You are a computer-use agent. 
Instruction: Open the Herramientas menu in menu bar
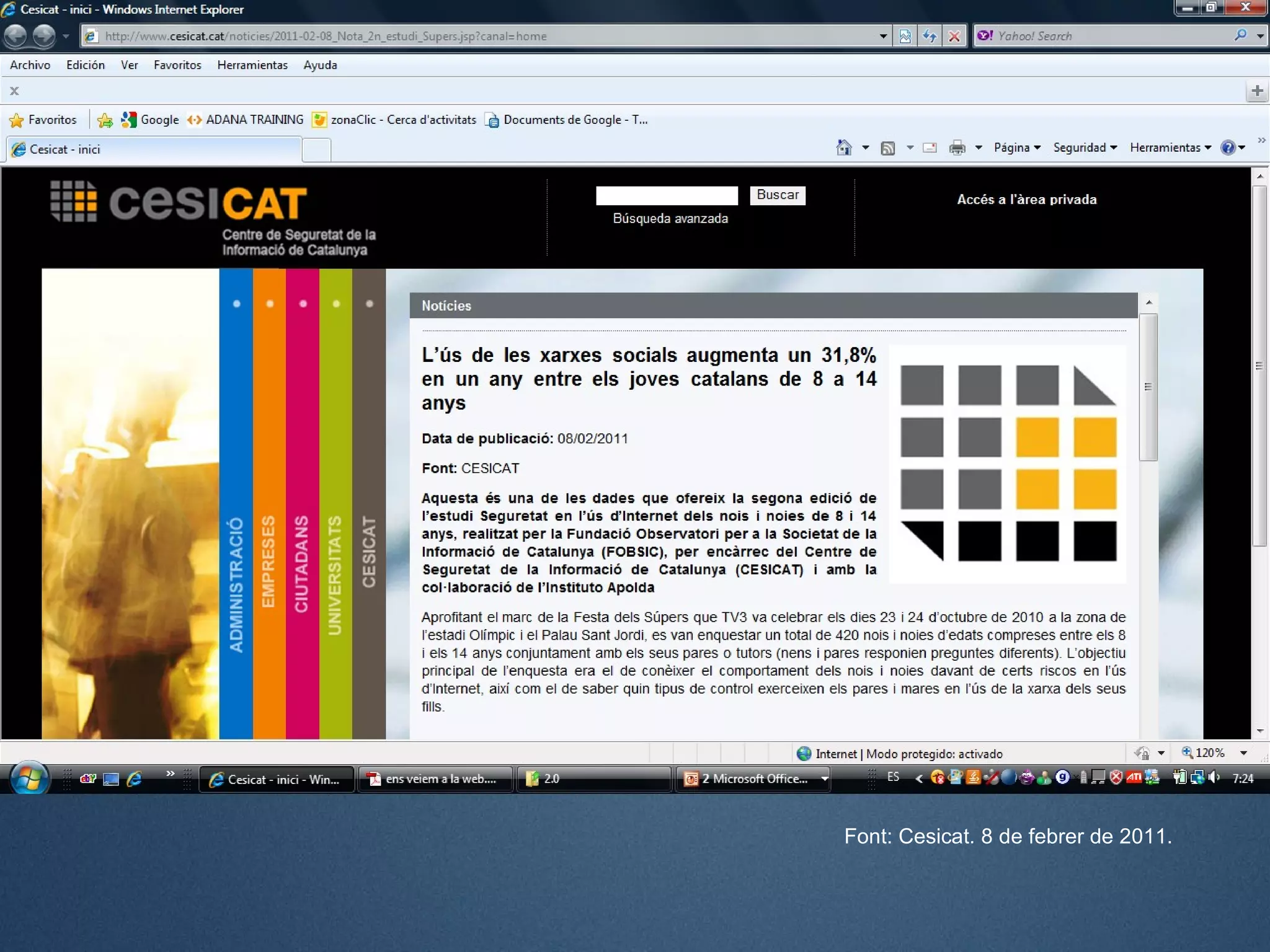click(x=252, y=65)
